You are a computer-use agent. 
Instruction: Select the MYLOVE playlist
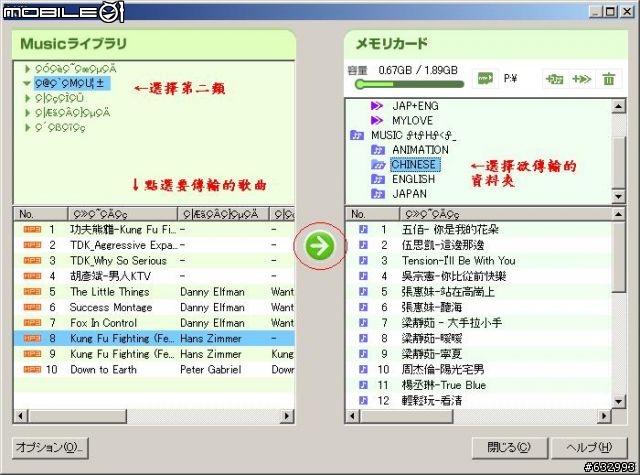coord(412,120)
